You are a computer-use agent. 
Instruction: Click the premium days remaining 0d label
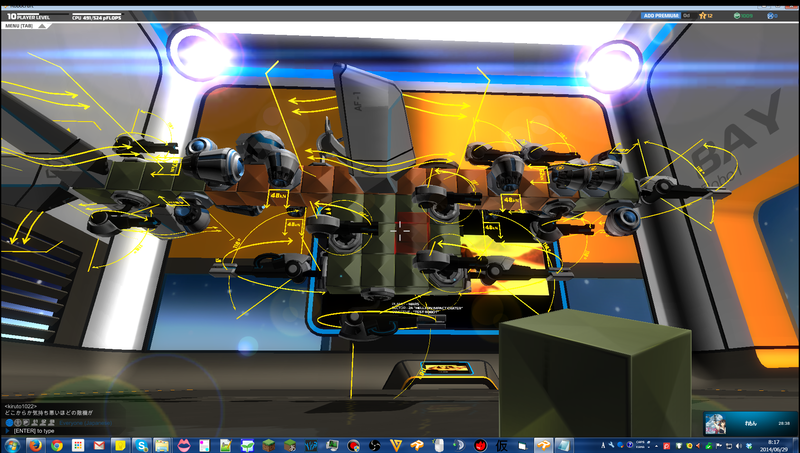[x=687, y=16]
